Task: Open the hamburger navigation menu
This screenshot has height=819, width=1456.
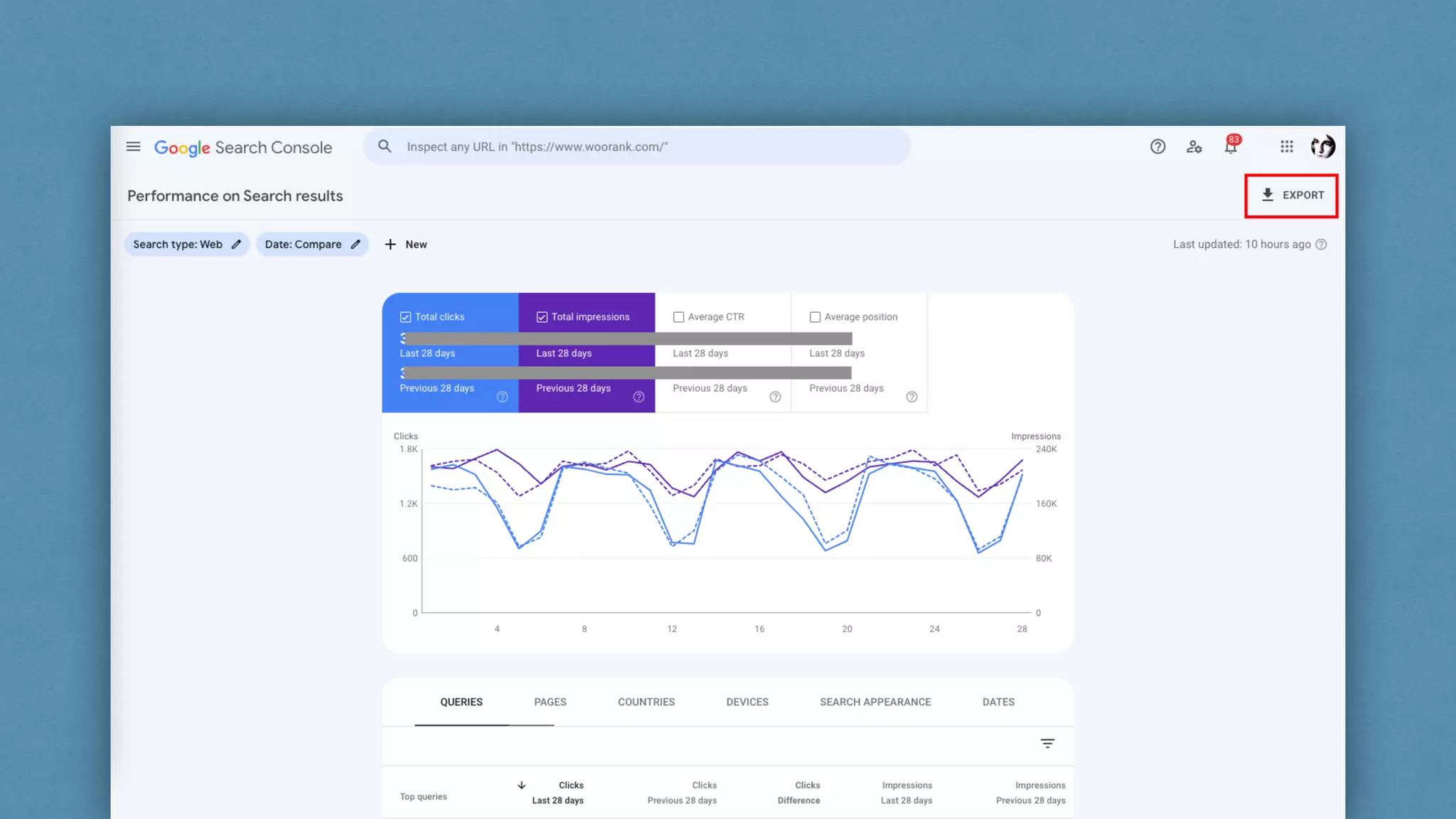Action: point(133,147)
